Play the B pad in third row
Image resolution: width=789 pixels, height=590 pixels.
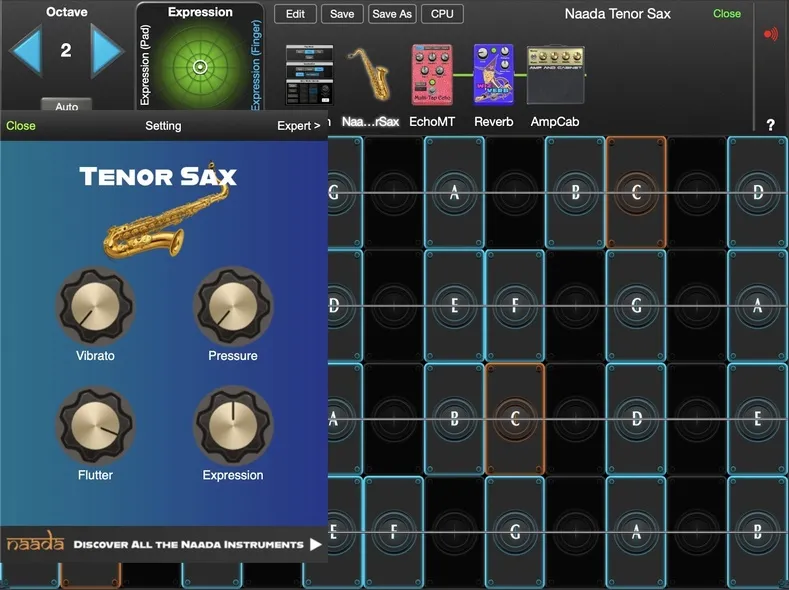(x=454, y=418)
